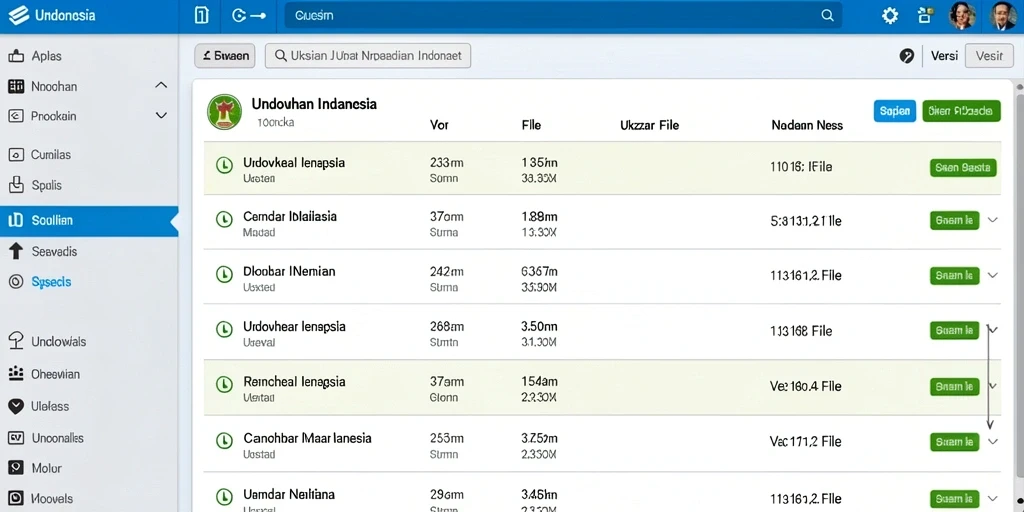The image size is (1024, 512).
Task: Select the Soollian sidebar tab
Action: [89, 221]
